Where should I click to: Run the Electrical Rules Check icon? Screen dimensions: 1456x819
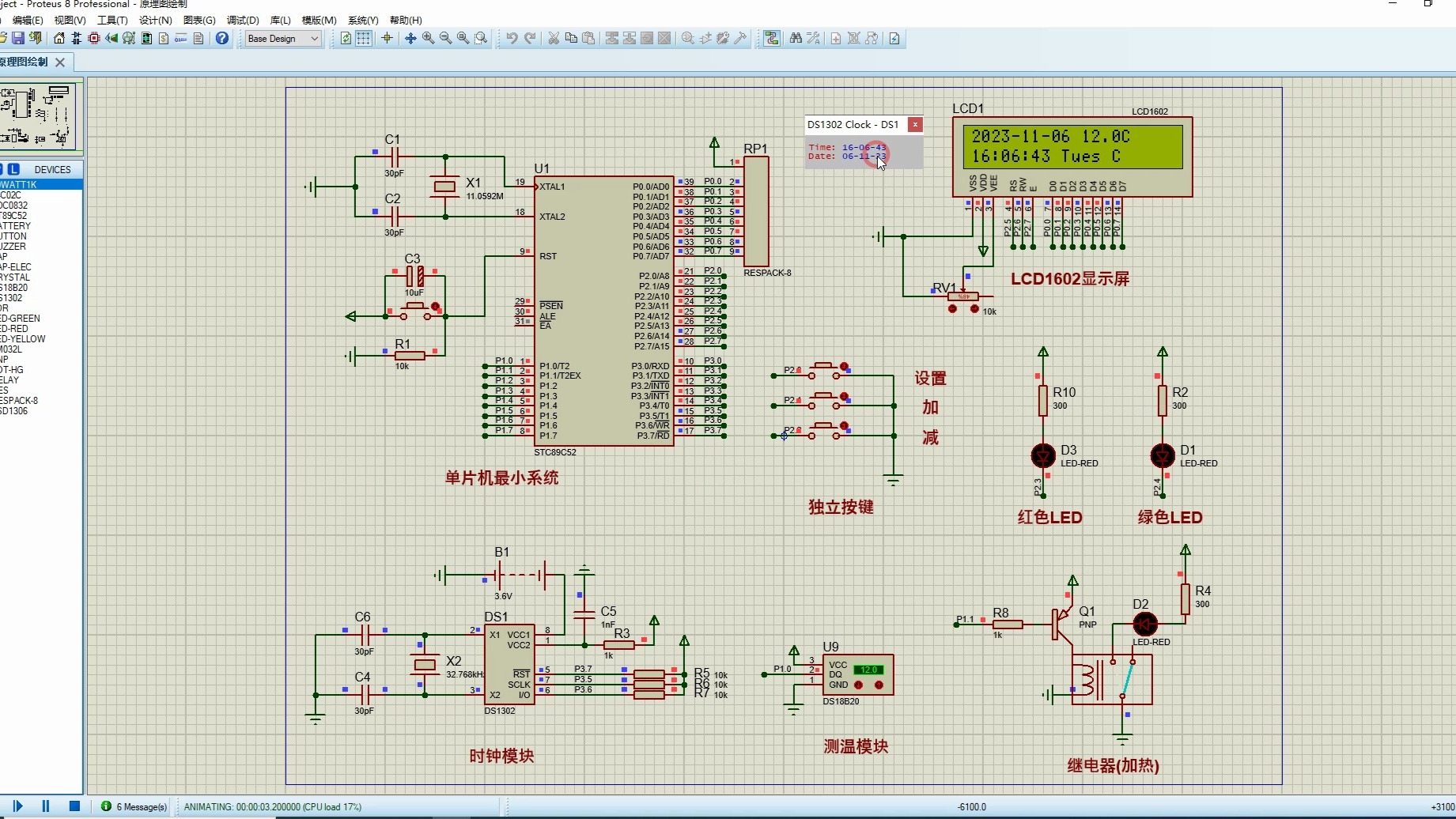pos(894,38)
